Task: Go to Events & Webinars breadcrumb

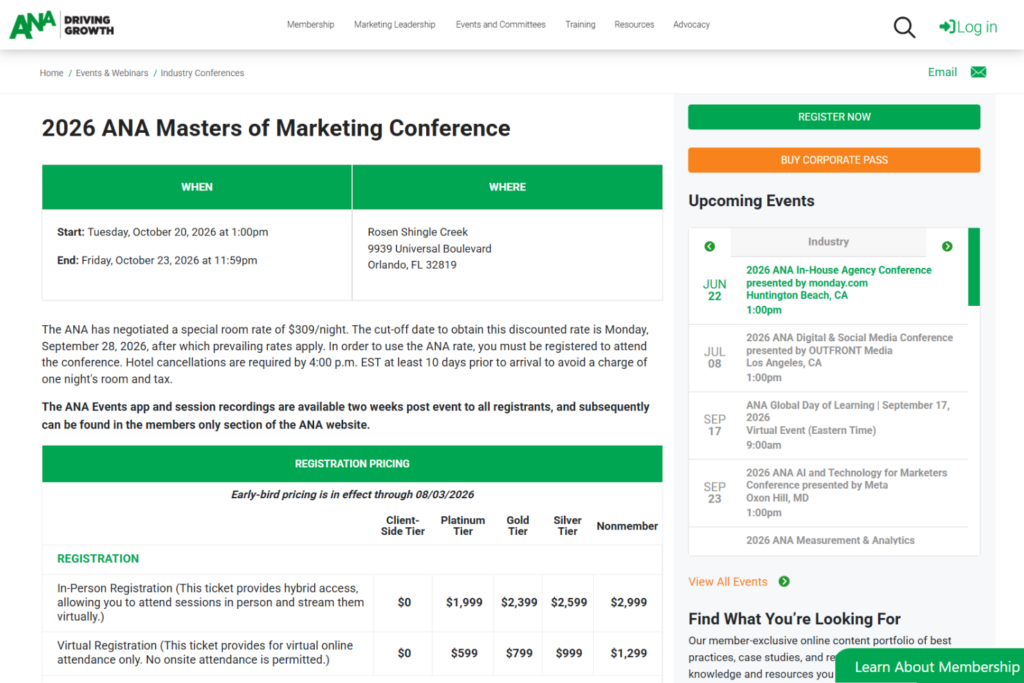Action: [x=112, y=73]
